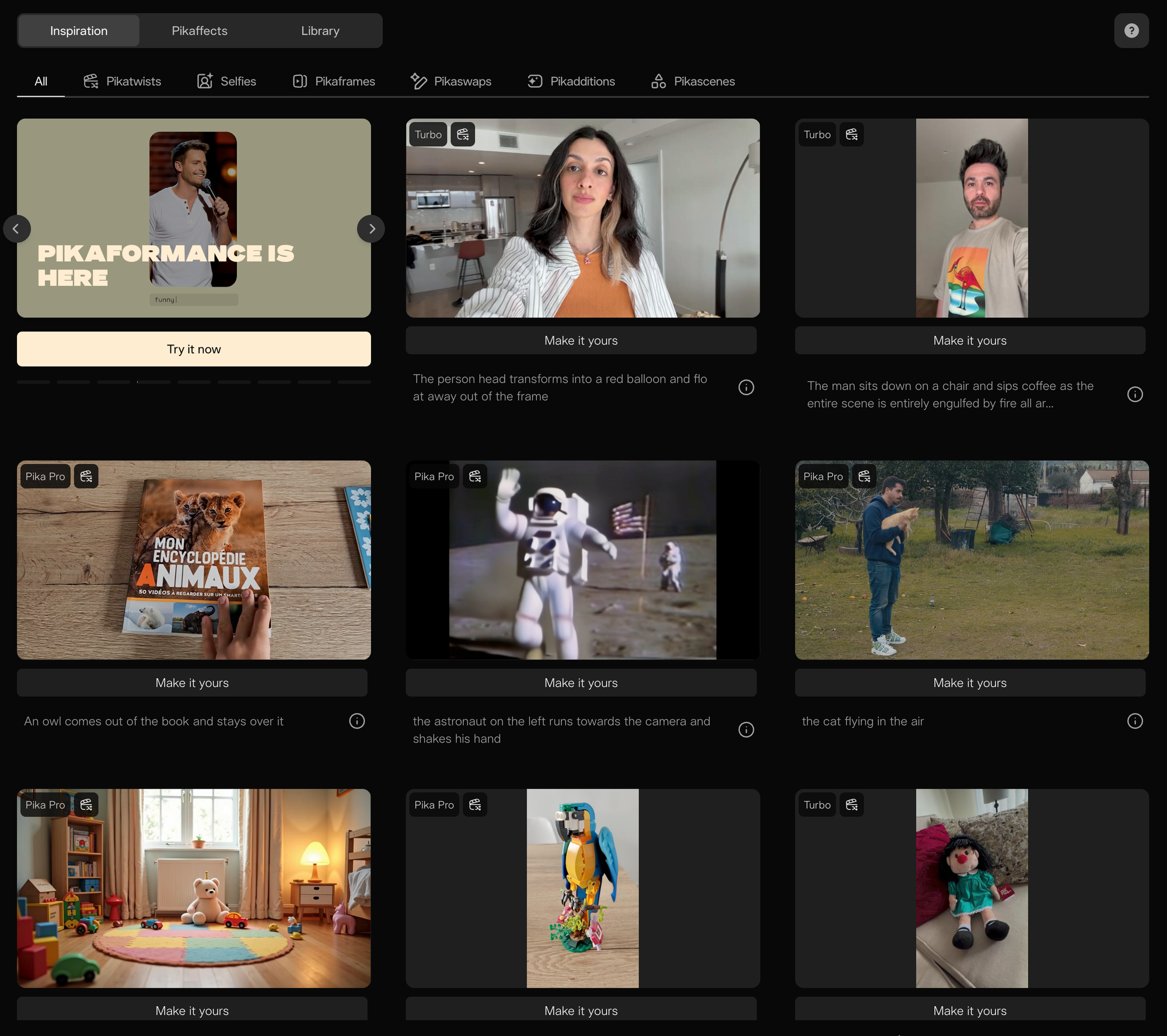Screen dimensions: 1167x1036
Task: Open the help question mark icon
Action: pos(1131,30)
